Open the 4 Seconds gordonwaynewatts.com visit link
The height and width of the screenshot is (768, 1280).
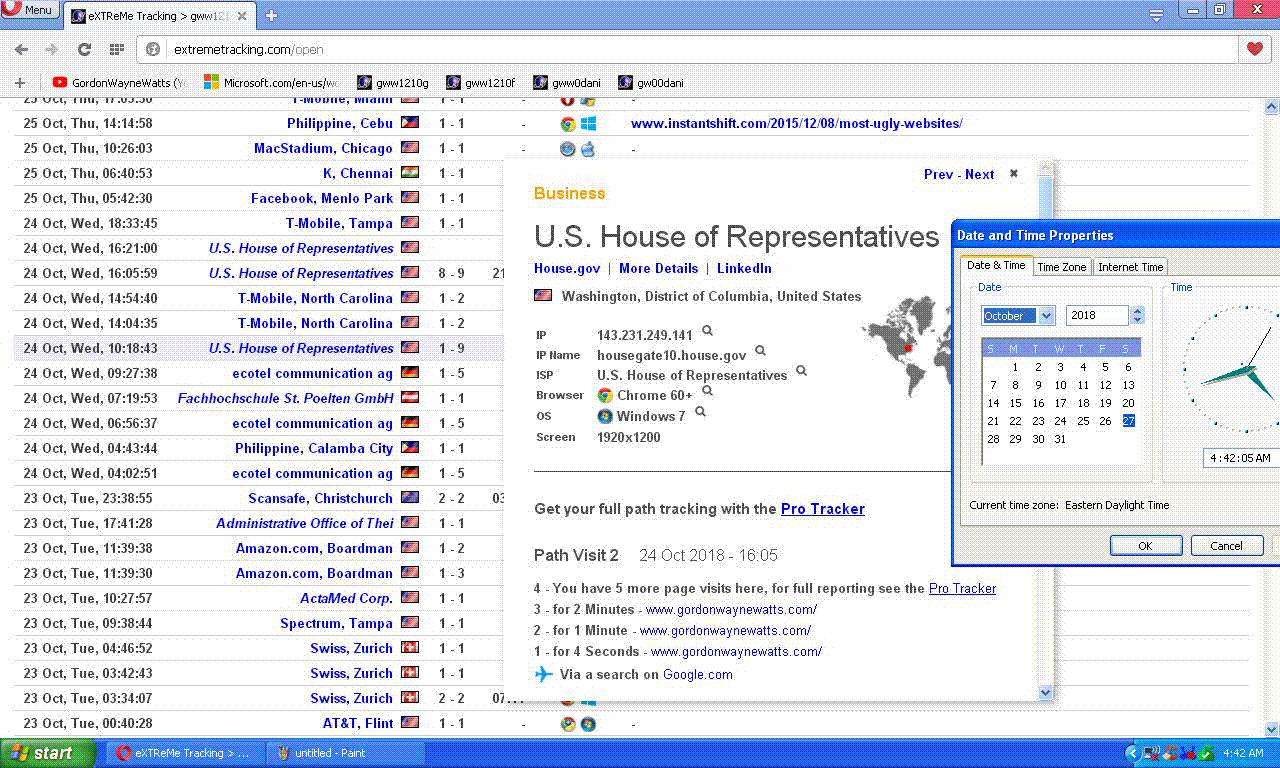point(736,652)
